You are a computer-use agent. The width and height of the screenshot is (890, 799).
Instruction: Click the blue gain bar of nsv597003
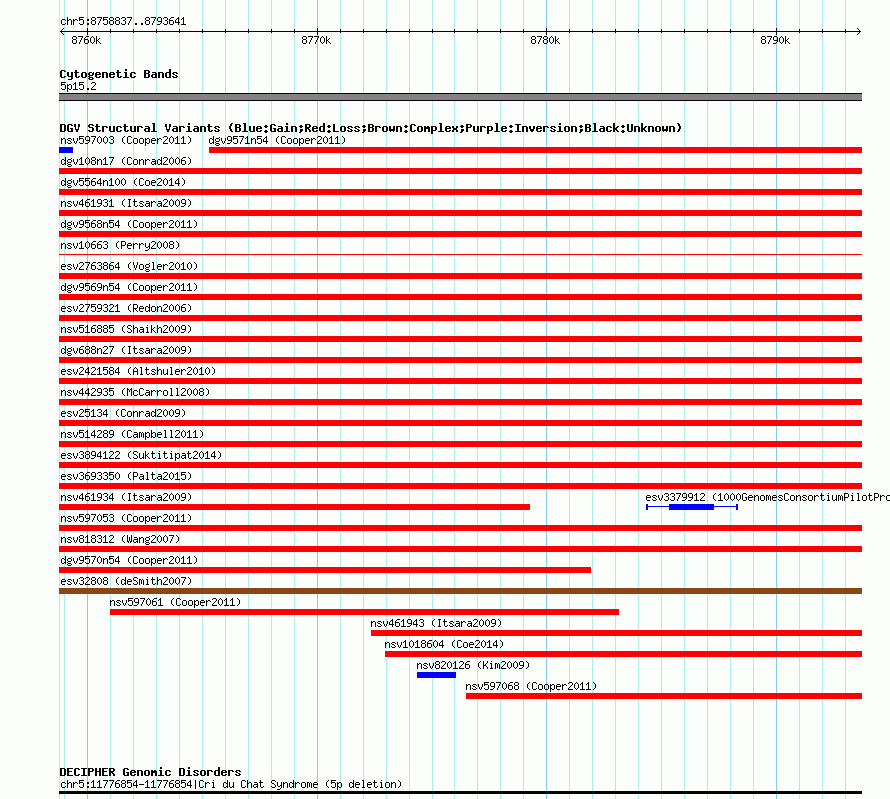click(66, 150)
